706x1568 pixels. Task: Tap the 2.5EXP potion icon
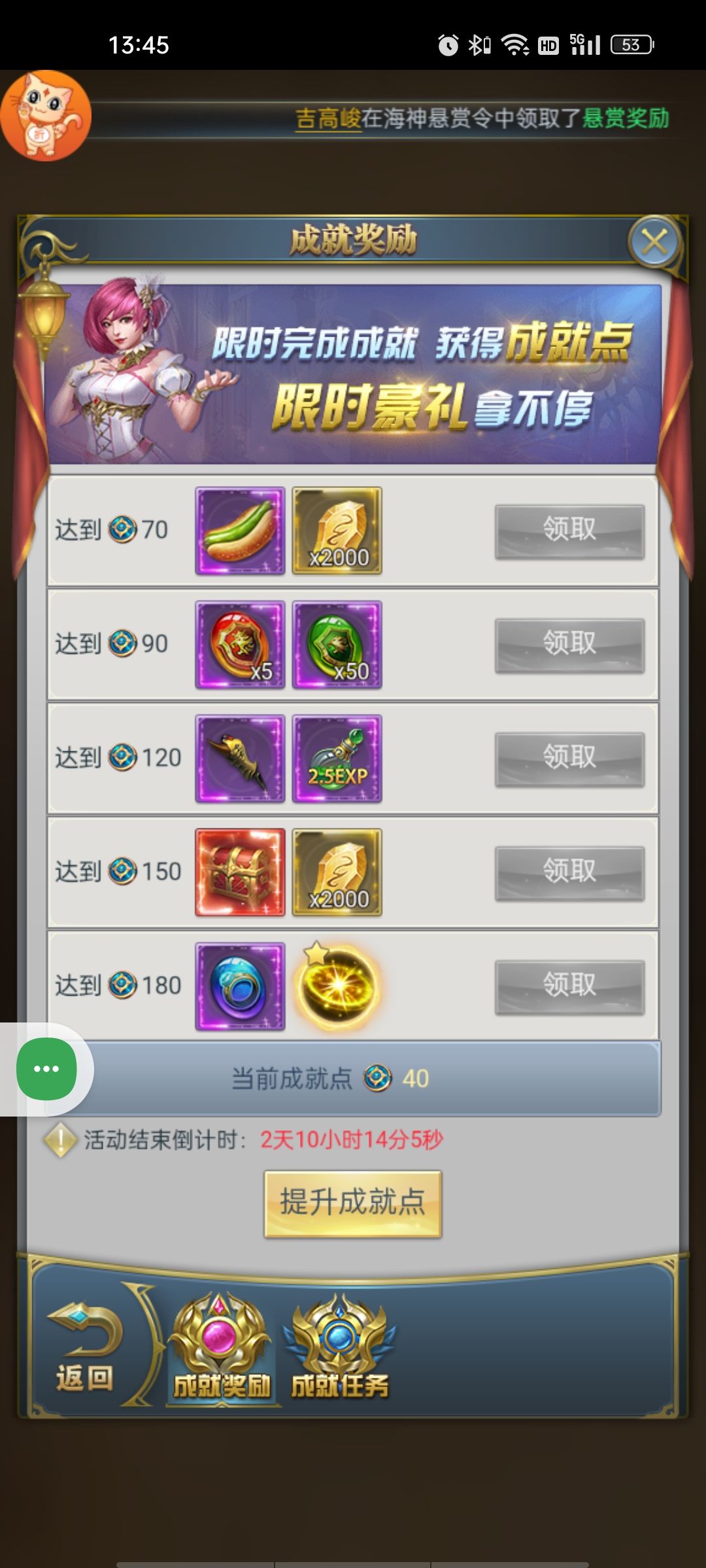point(337,759)
